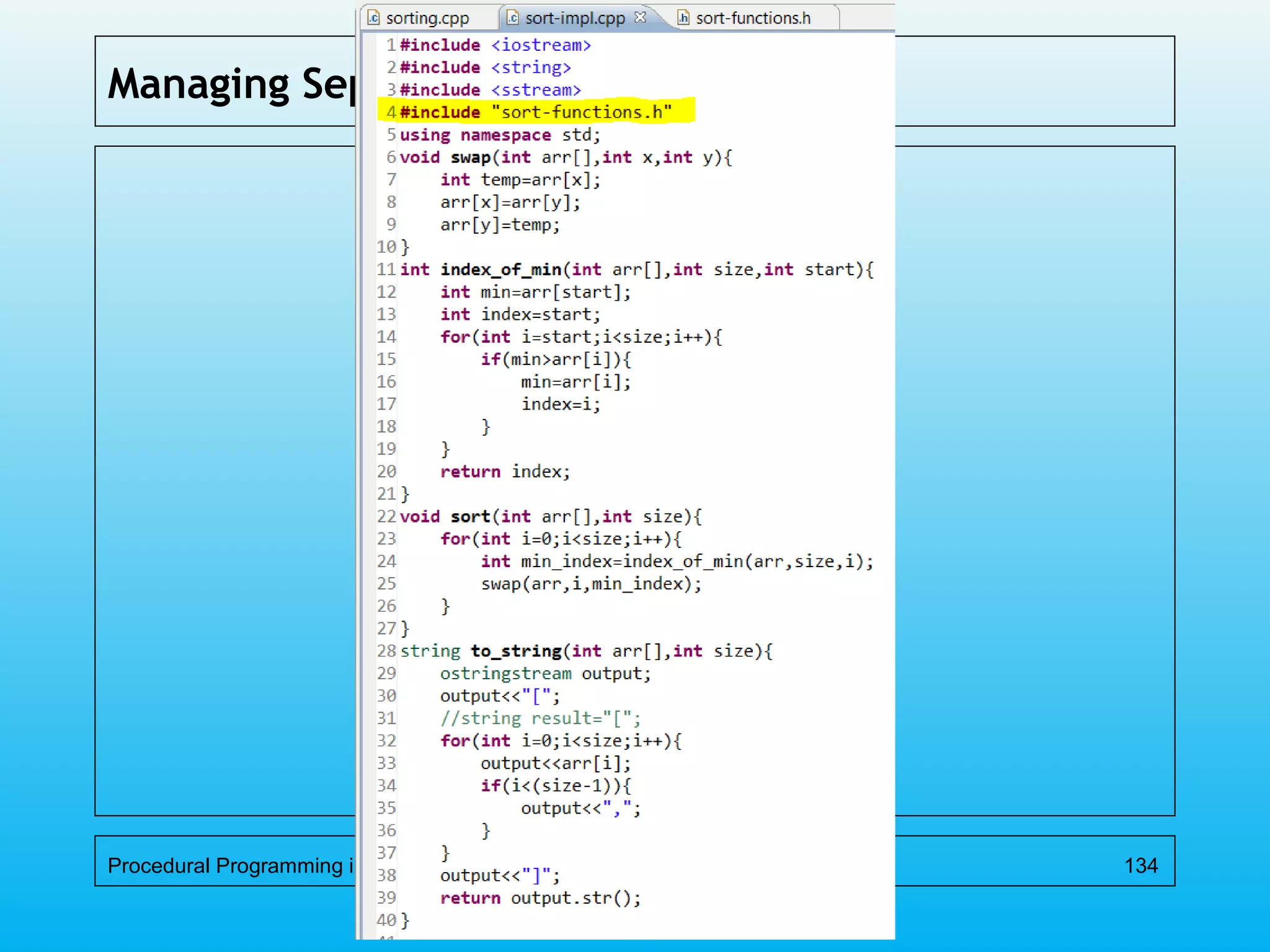Screen dimensions: 1270x952
Task: Click highlighted line #include "sort-functions.h"
Action: click(x=536, y=112)
